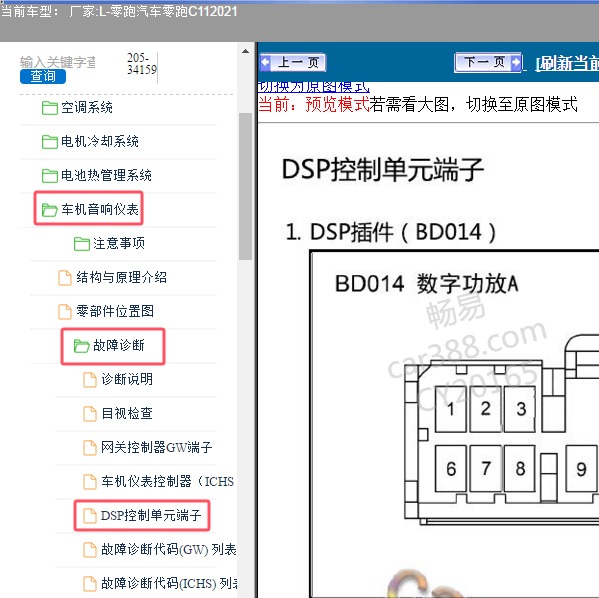Click the page icon beside 车机仪表控制器
599x598 pixels.
[90, 482]
